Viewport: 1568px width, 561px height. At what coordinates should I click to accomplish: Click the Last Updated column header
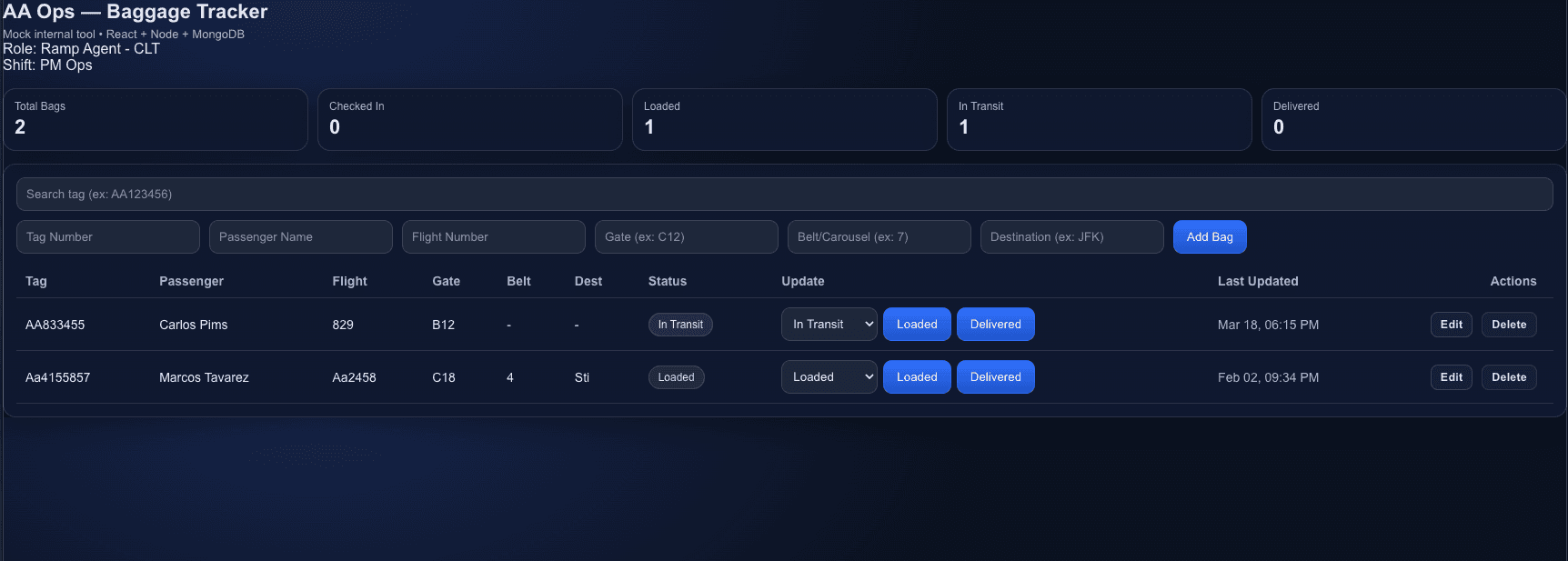pyautogui.click(x=1258, y=281)
